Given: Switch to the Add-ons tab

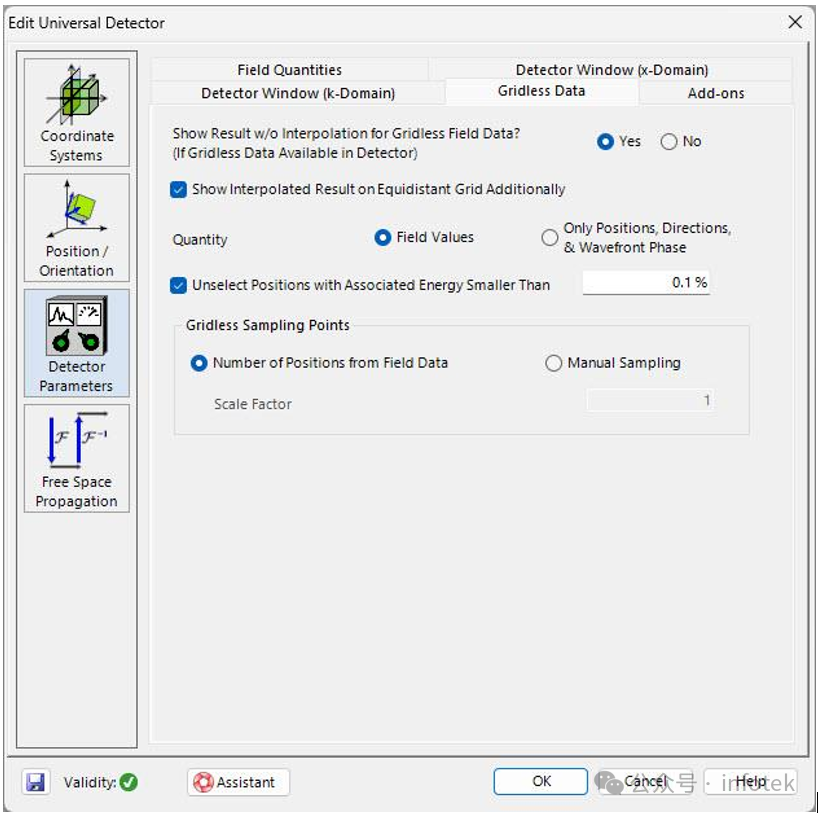Looking at the screenshot, I should pyautogui.click(x=718, y=93).
